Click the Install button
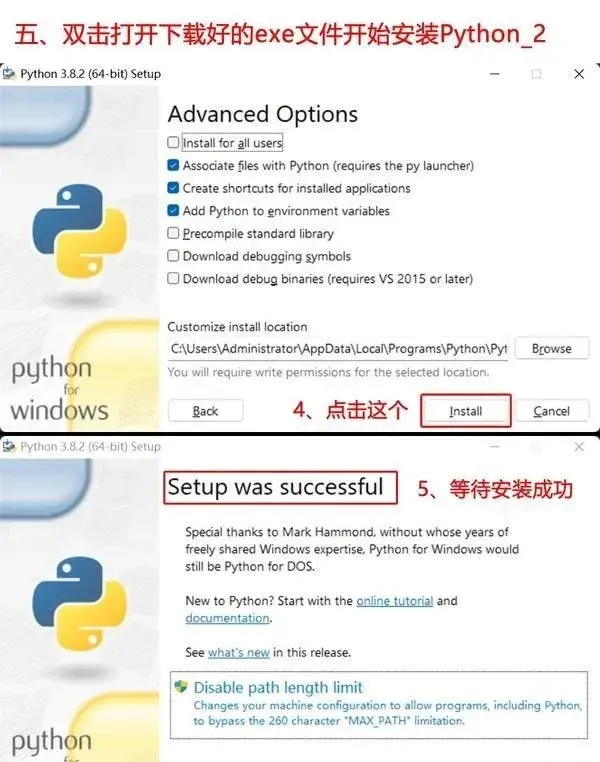The width and height of the screenshot is (600, 762). tap(465, 411)
